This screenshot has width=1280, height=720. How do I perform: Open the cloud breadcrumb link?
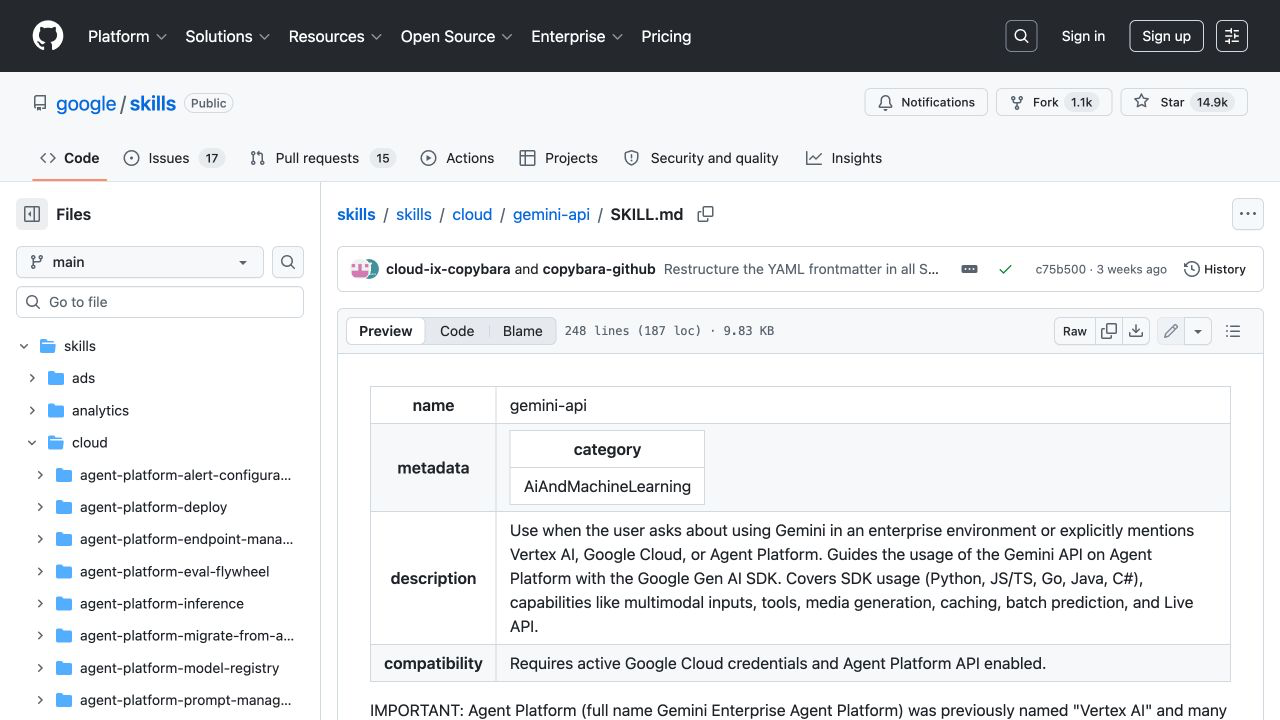(472, 214)
